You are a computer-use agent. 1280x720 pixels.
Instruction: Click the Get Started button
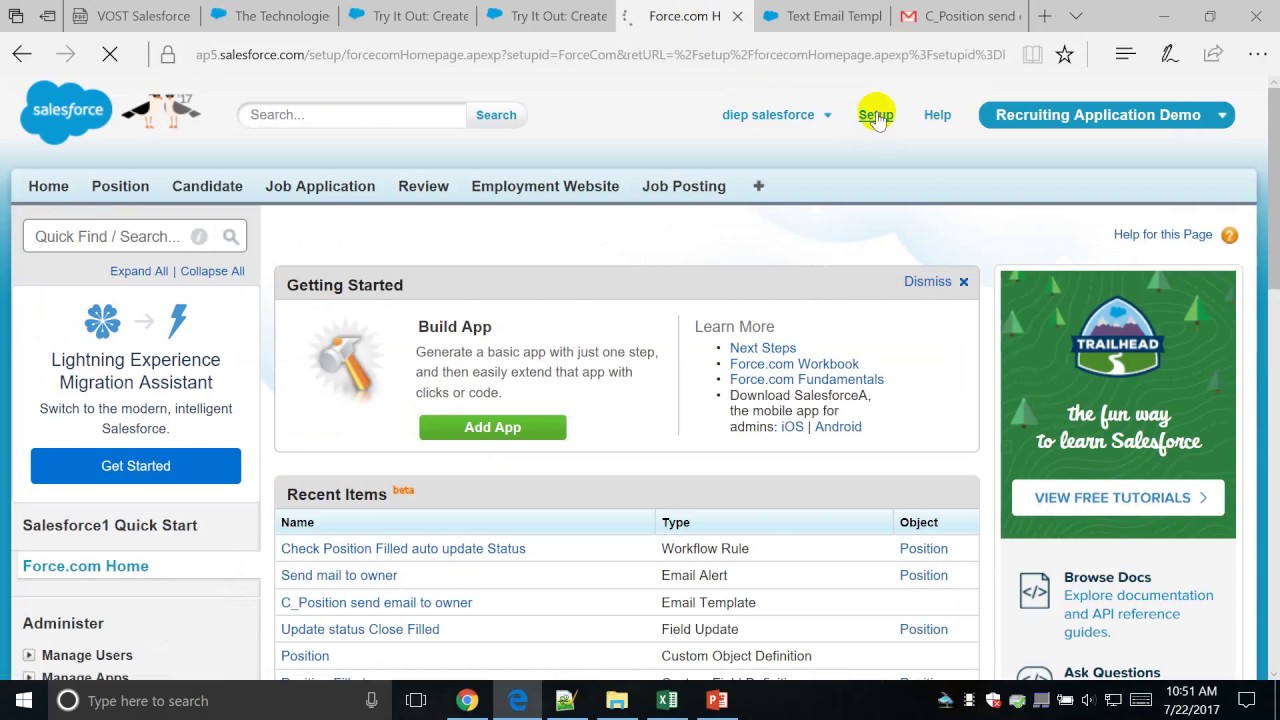pyautogui.click(x=136, y=466)
